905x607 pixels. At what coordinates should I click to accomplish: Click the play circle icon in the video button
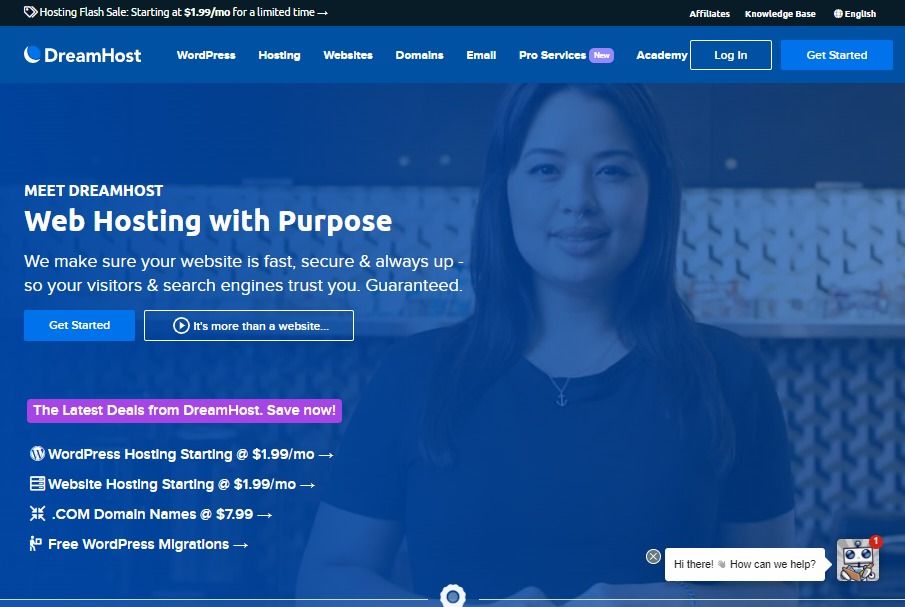pyautogui.click(x=181, y=325)
